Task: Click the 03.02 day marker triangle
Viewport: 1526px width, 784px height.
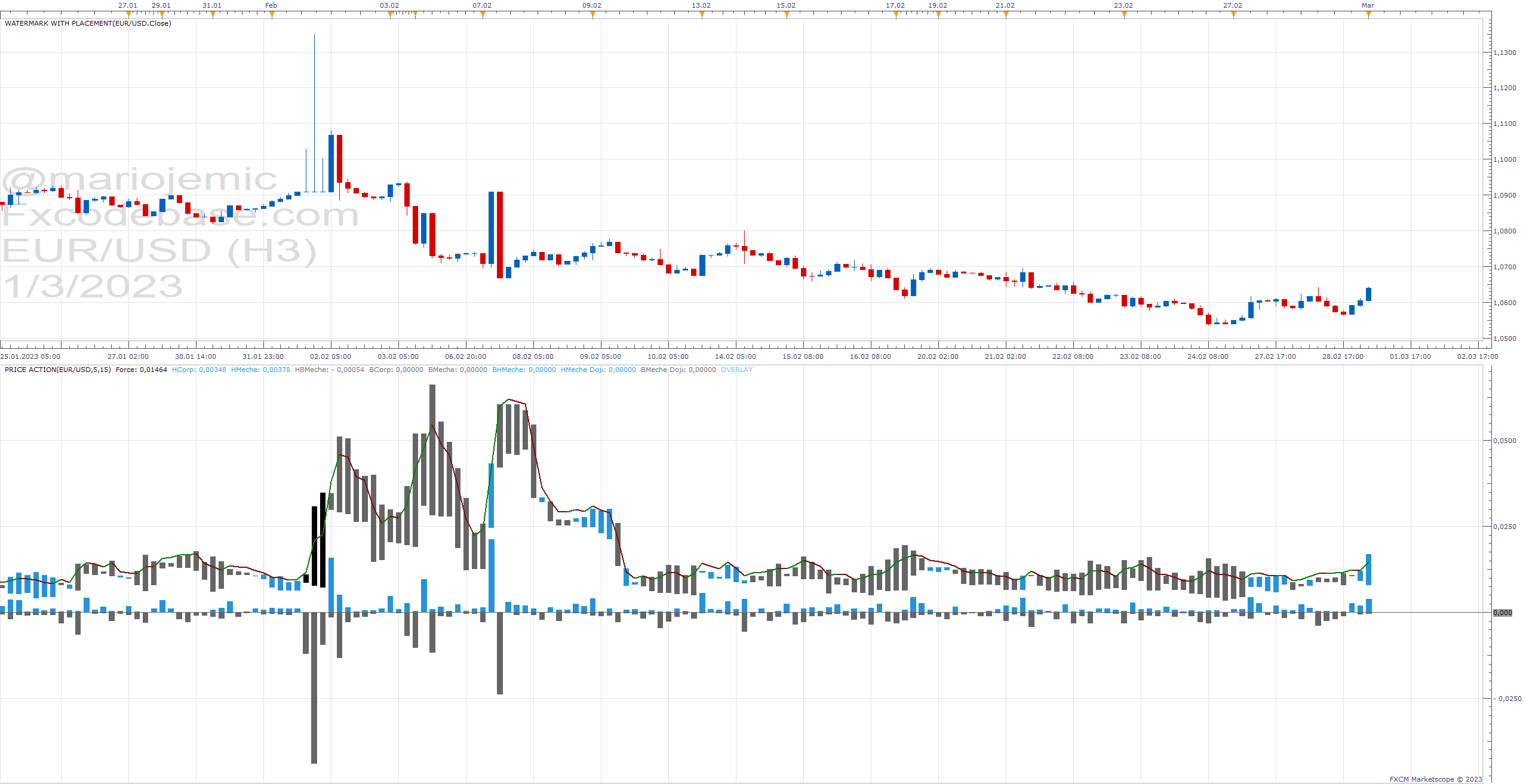Action: click(x=390, y=15)
